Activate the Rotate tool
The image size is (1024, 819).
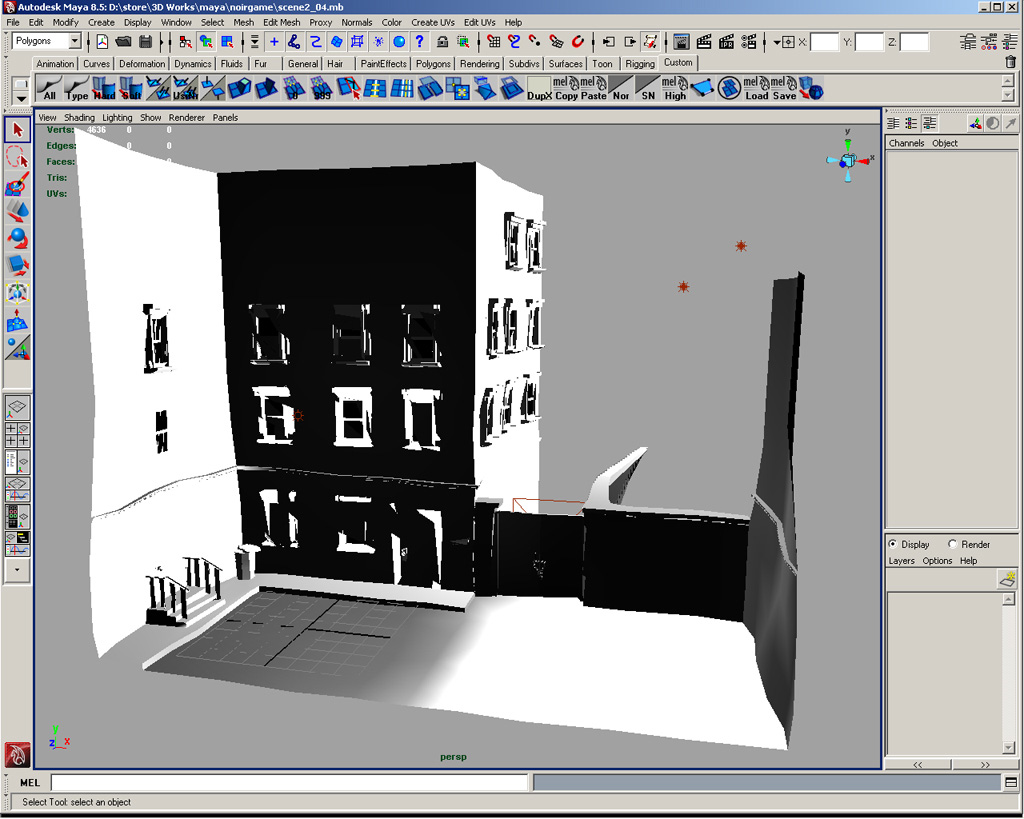click(x=18, y=238)
